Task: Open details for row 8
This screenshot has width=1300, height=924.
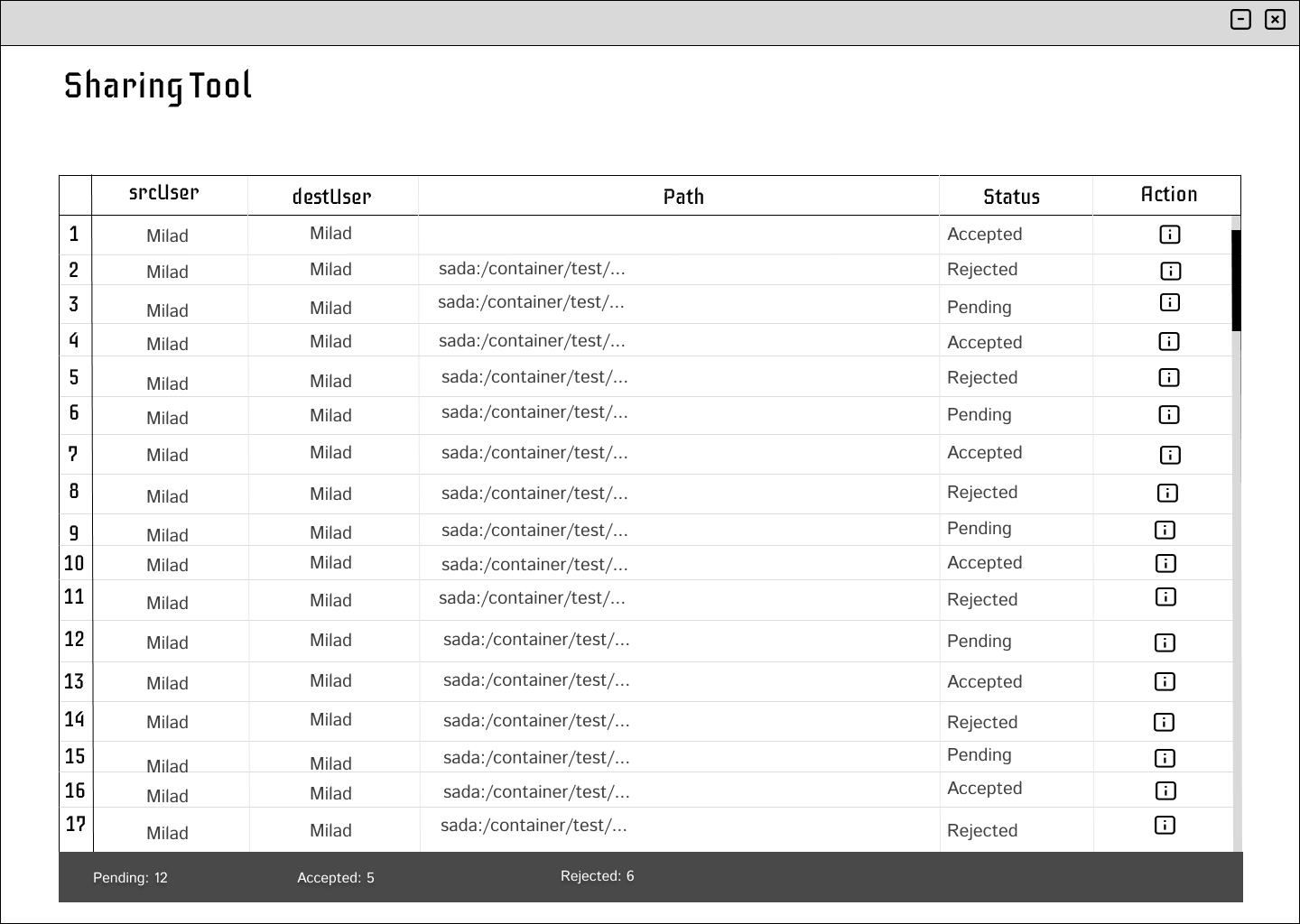Action: [1167, 493]
